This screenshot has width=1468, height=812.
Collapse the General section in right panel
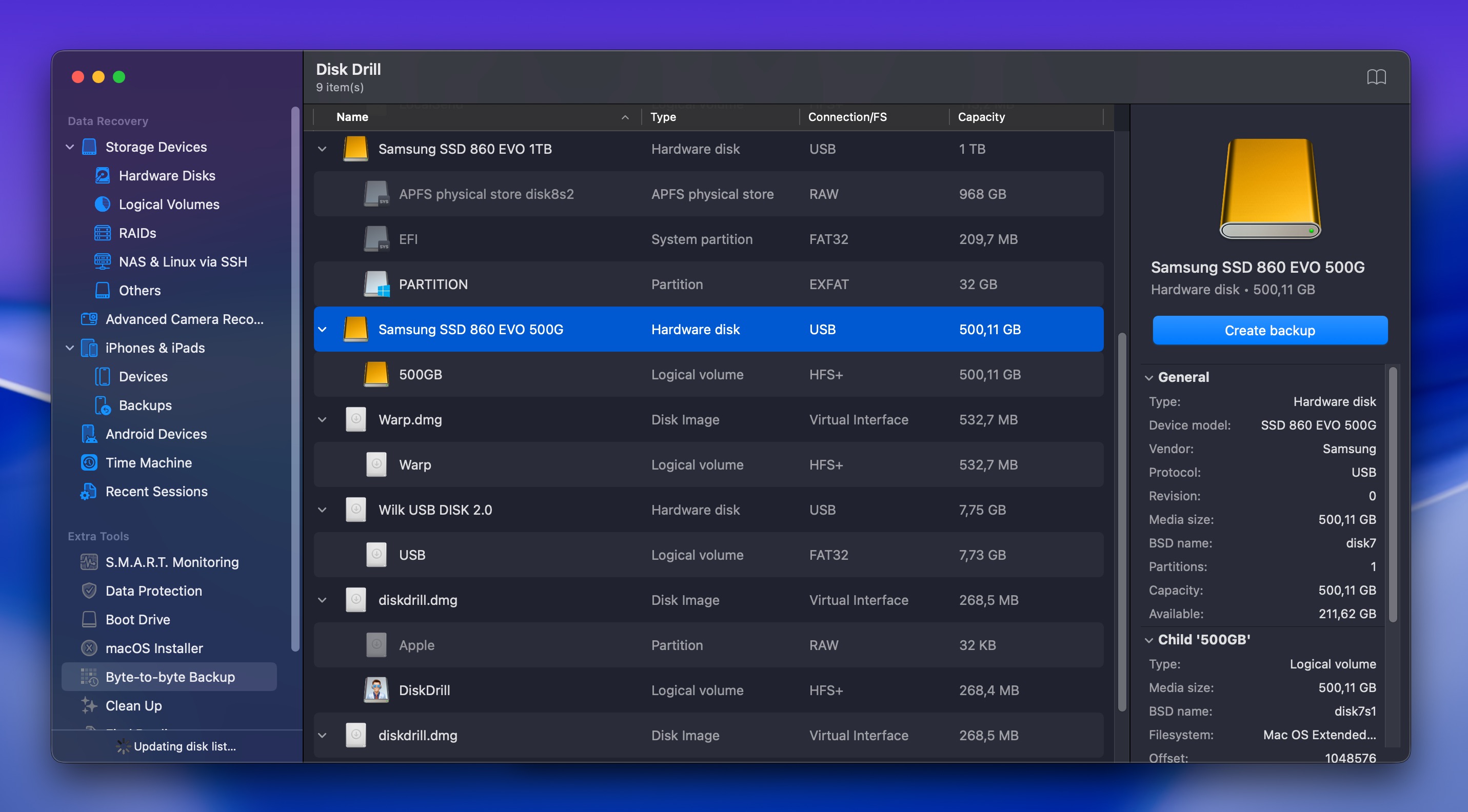1150,376
